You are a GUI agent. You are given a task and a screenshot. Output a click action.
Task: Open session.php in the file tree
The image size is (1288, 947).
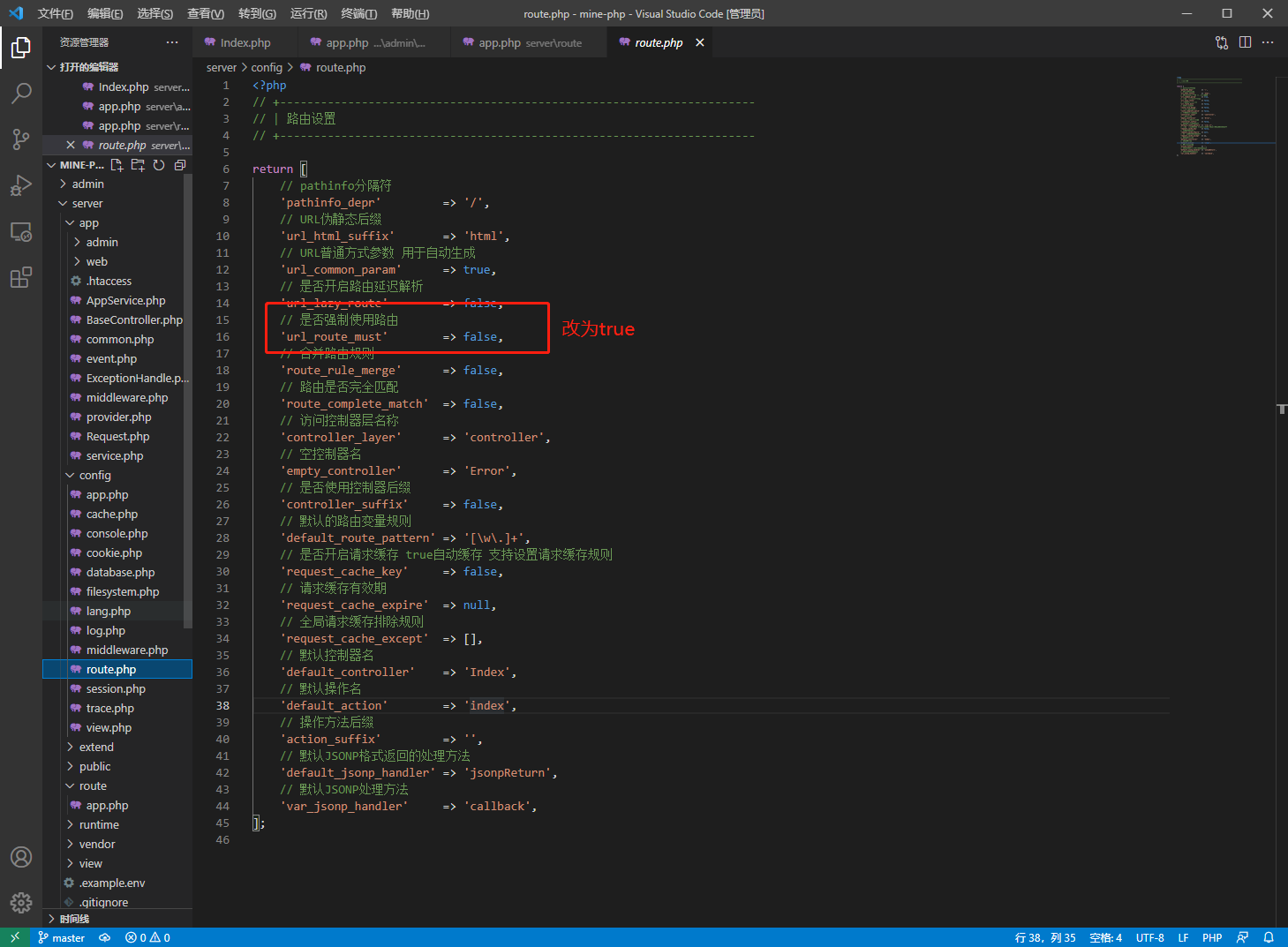117,688
